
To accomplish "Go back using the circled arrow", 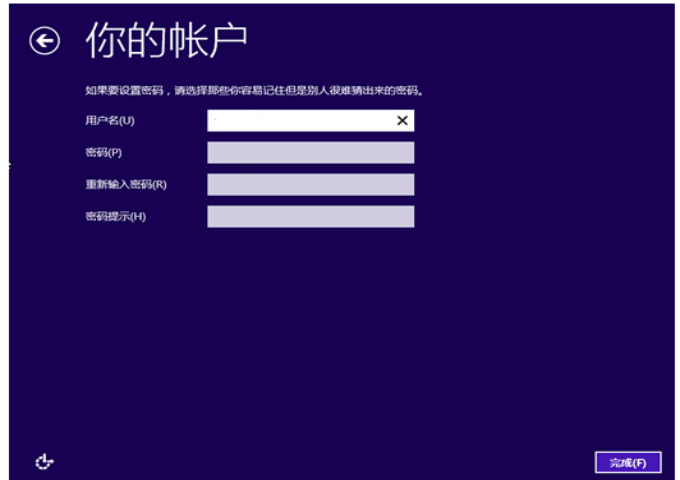I will 44,41.
